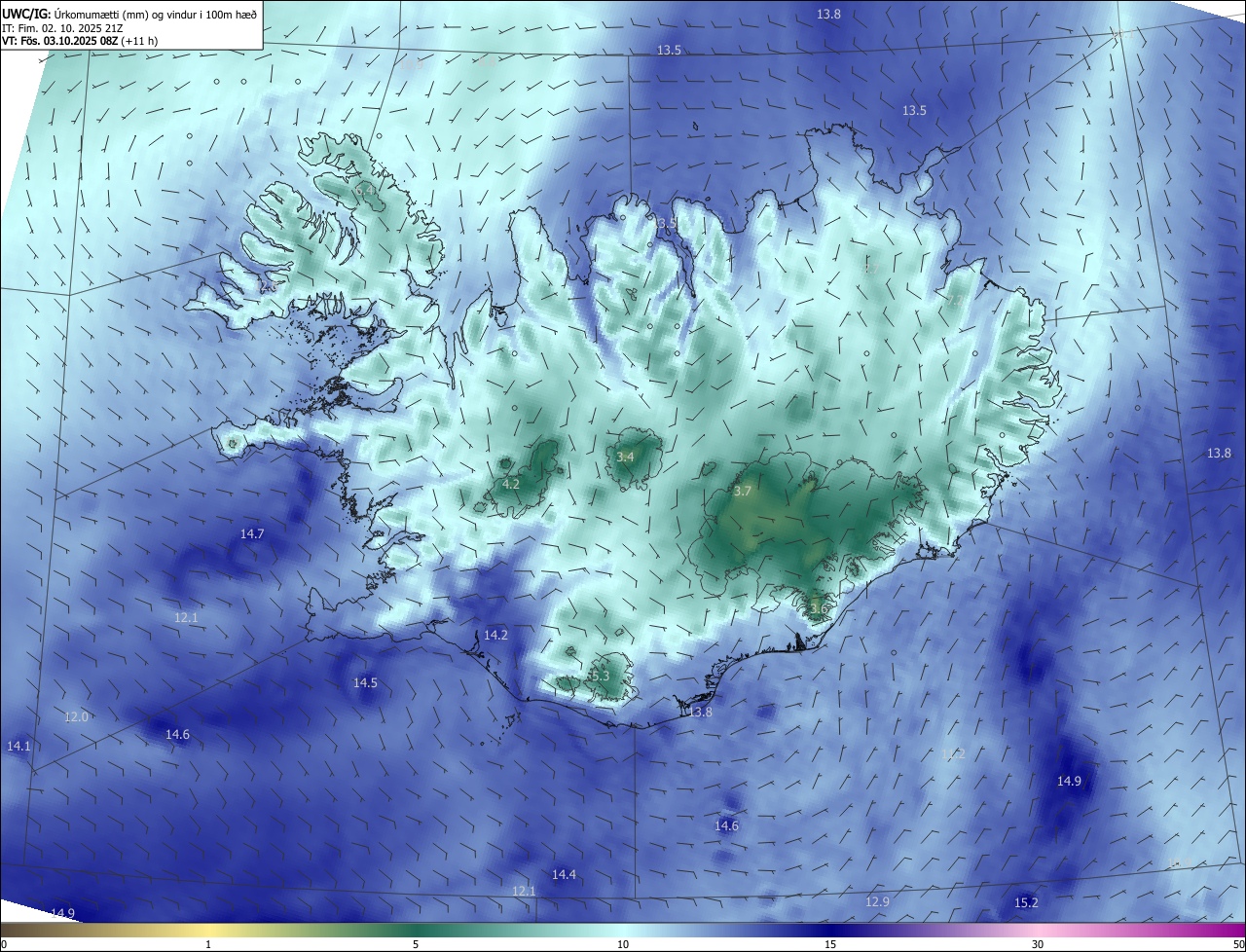
Task: Click the 14.5 value off the southwest coast
Action: pyautogui.click(x=365, y=683)
